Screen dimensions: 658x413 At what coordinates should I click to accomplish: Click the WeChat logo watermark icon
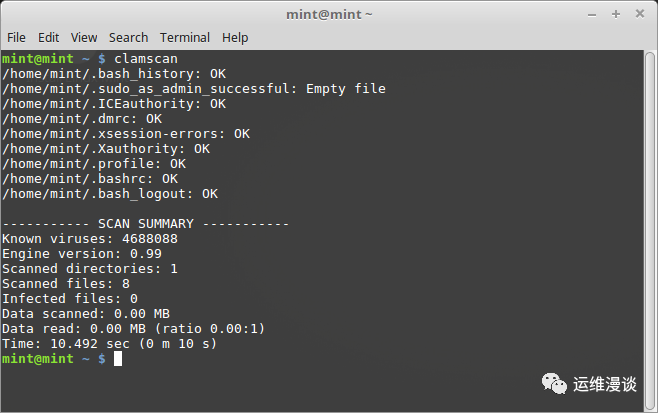coord(554,384)
